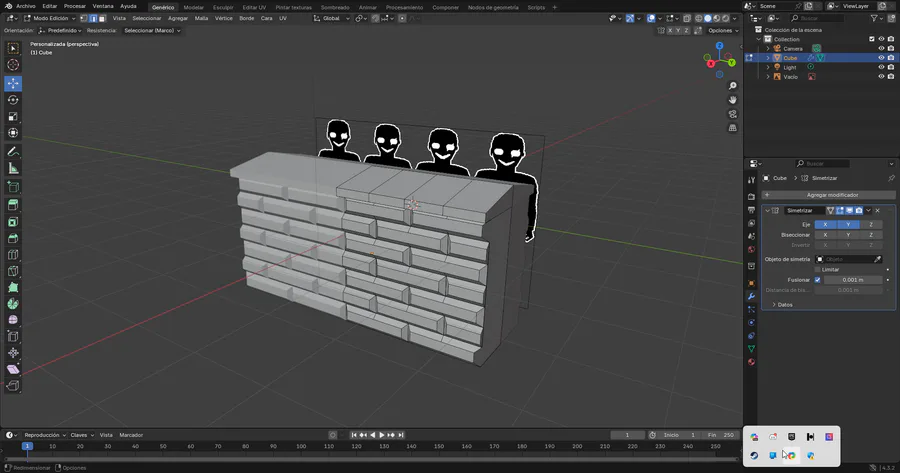Select the Move tool in the left toolbar
900x473 pixels.
pyautogui.click(x=13, y=83)
